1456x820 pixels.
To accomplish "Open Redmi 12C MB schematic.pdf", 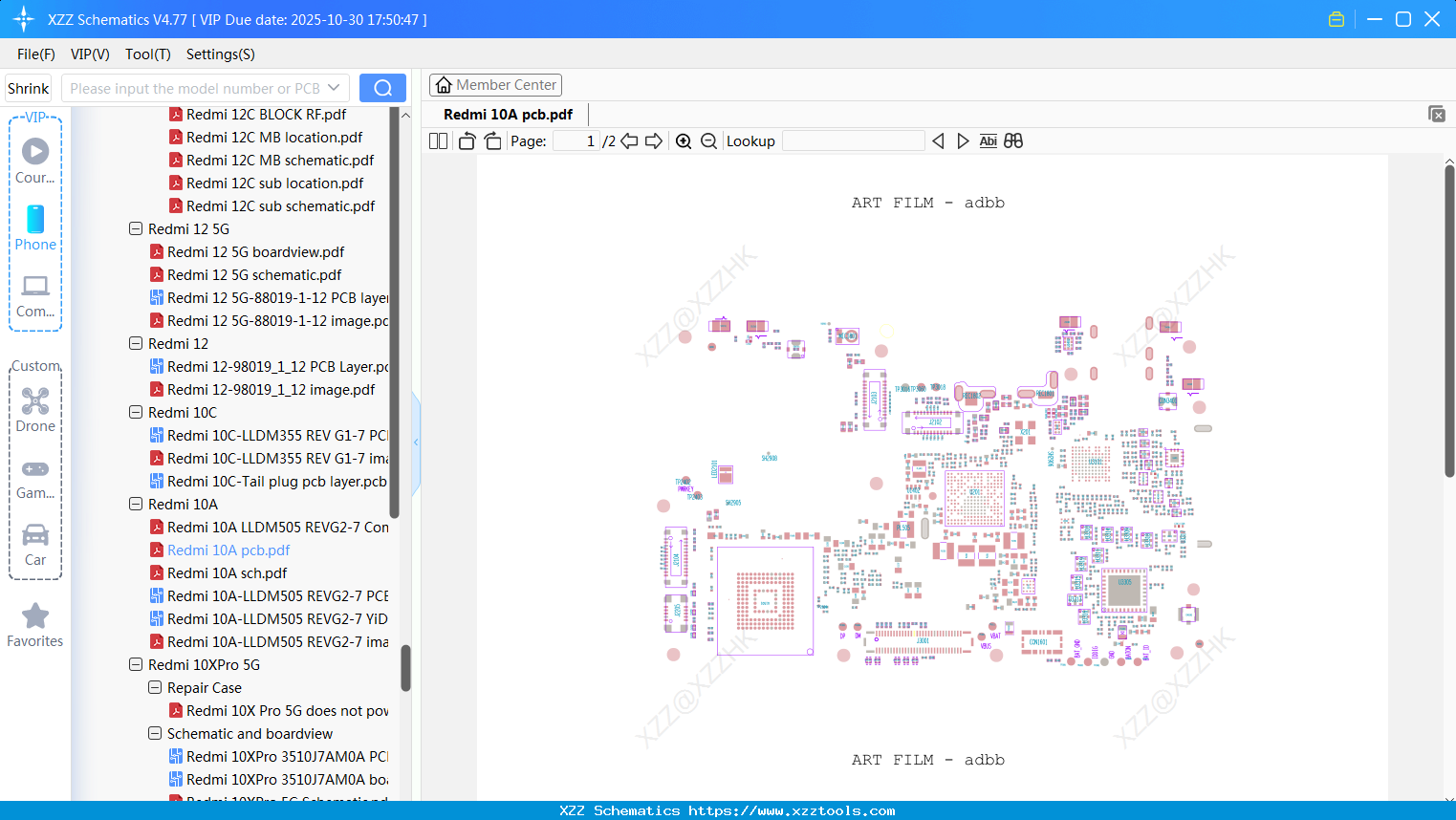I will coord(280,161).
